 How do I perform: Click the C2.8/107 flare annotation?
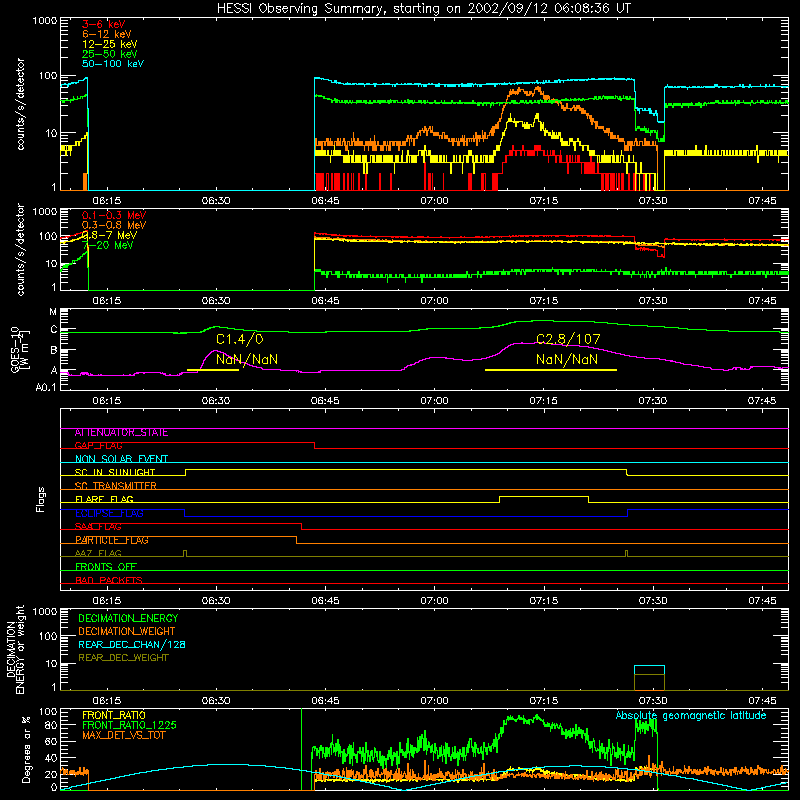point(568,339)
